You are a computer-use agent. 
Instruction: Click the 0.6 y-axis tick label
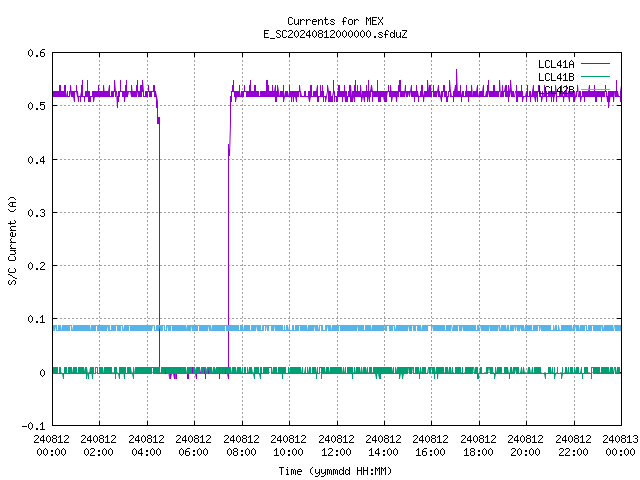(36, 53)
